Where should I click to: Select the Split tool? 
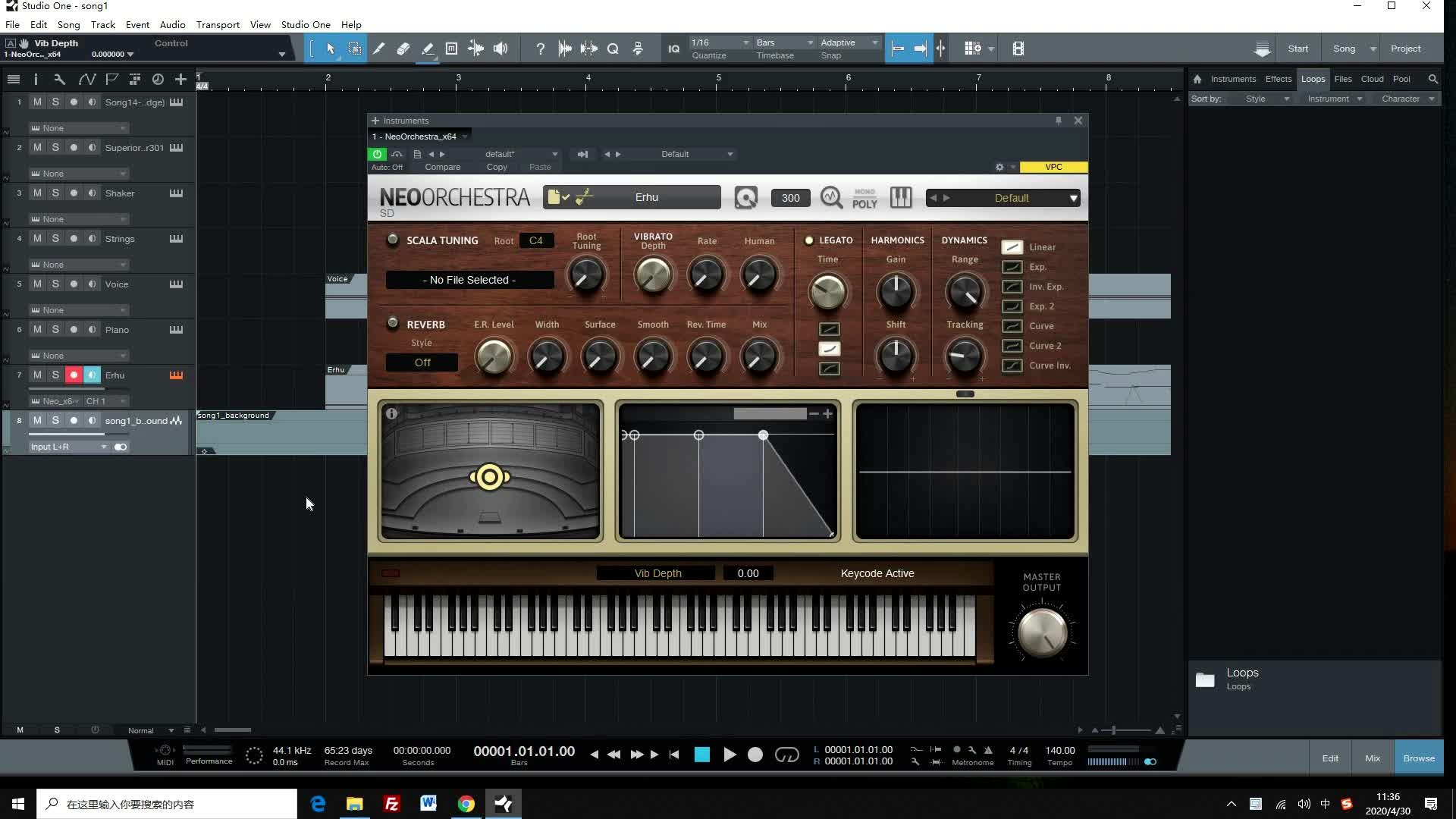[378, 49]
